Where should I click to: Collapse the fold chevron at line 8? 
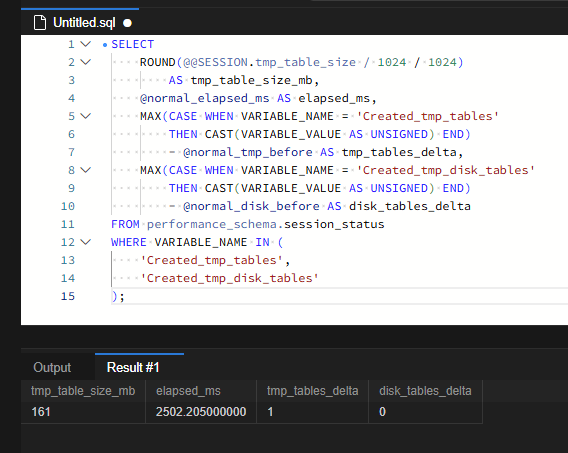click(85, 170)
